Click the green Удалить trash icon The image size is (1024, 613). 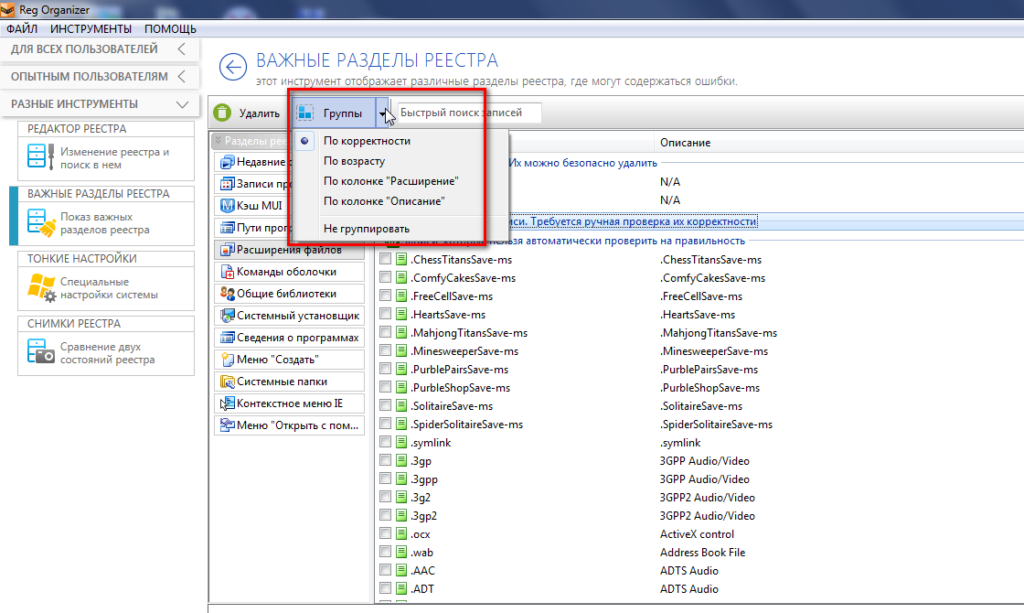tap(222, 113)
